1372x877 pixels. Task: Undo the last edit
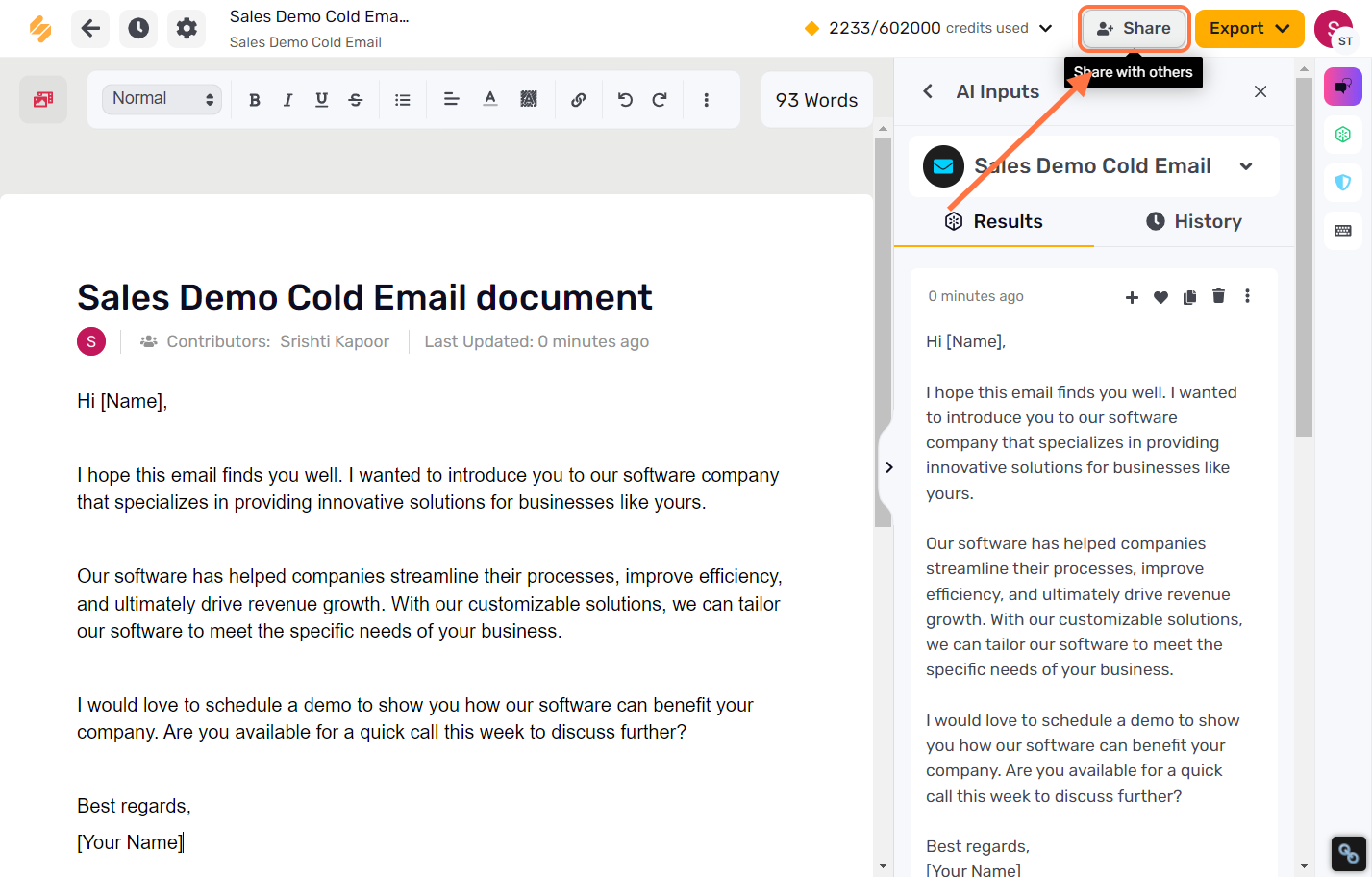[x=625, y=99]
